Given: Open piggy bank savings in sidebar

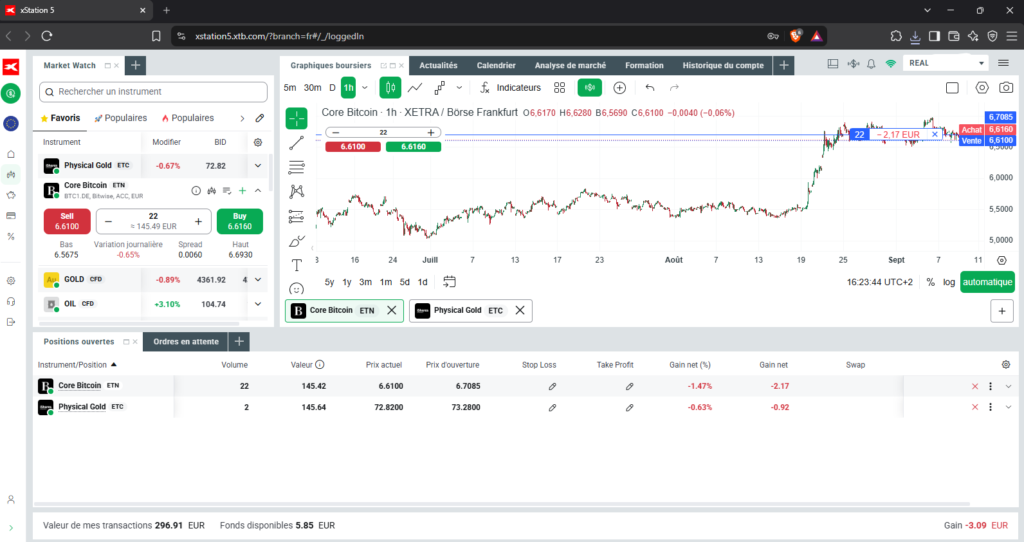Looking at the screenshot, I should (10, 195).
